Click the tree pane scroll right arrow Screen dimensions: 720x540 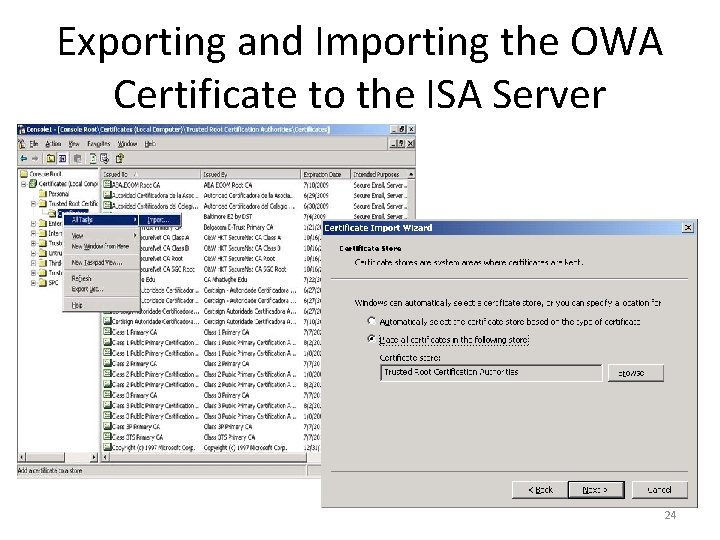(94, 457)
